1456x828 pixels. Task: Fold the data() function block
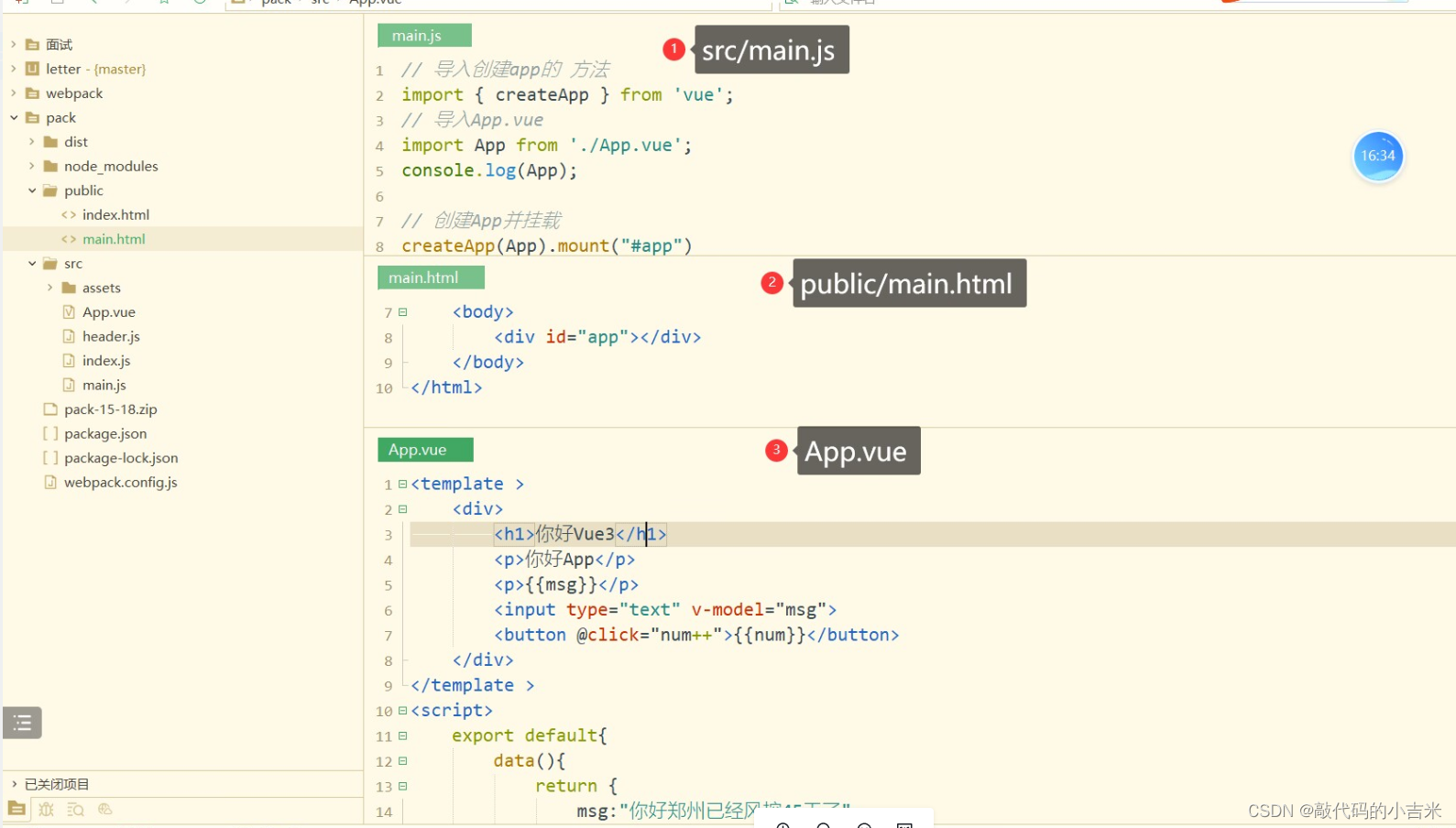pyautogui.click(x=402, y=761)
